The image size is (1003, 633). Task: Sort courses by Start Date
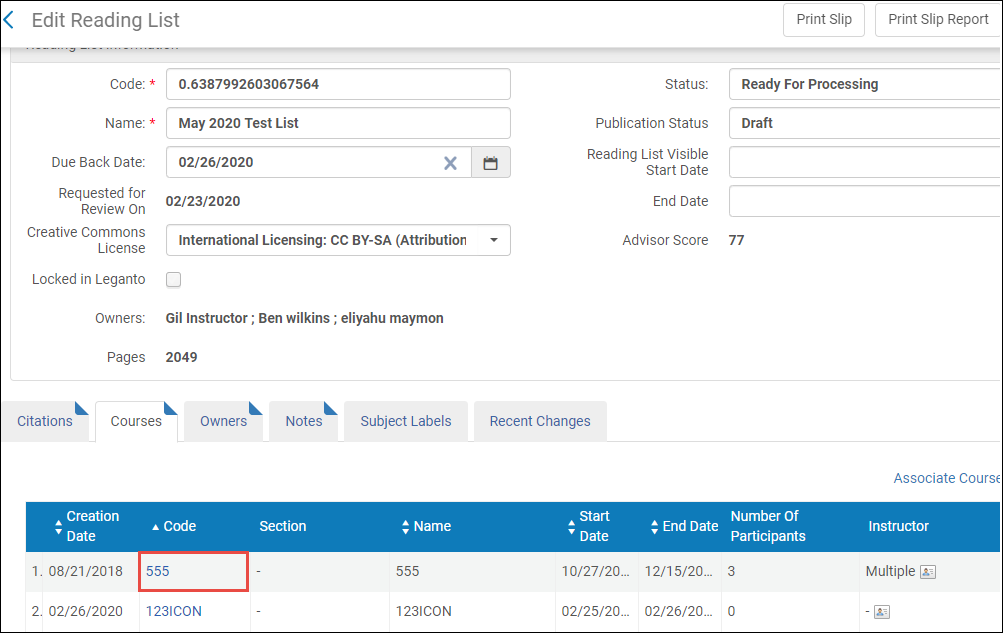coord(588,526)
